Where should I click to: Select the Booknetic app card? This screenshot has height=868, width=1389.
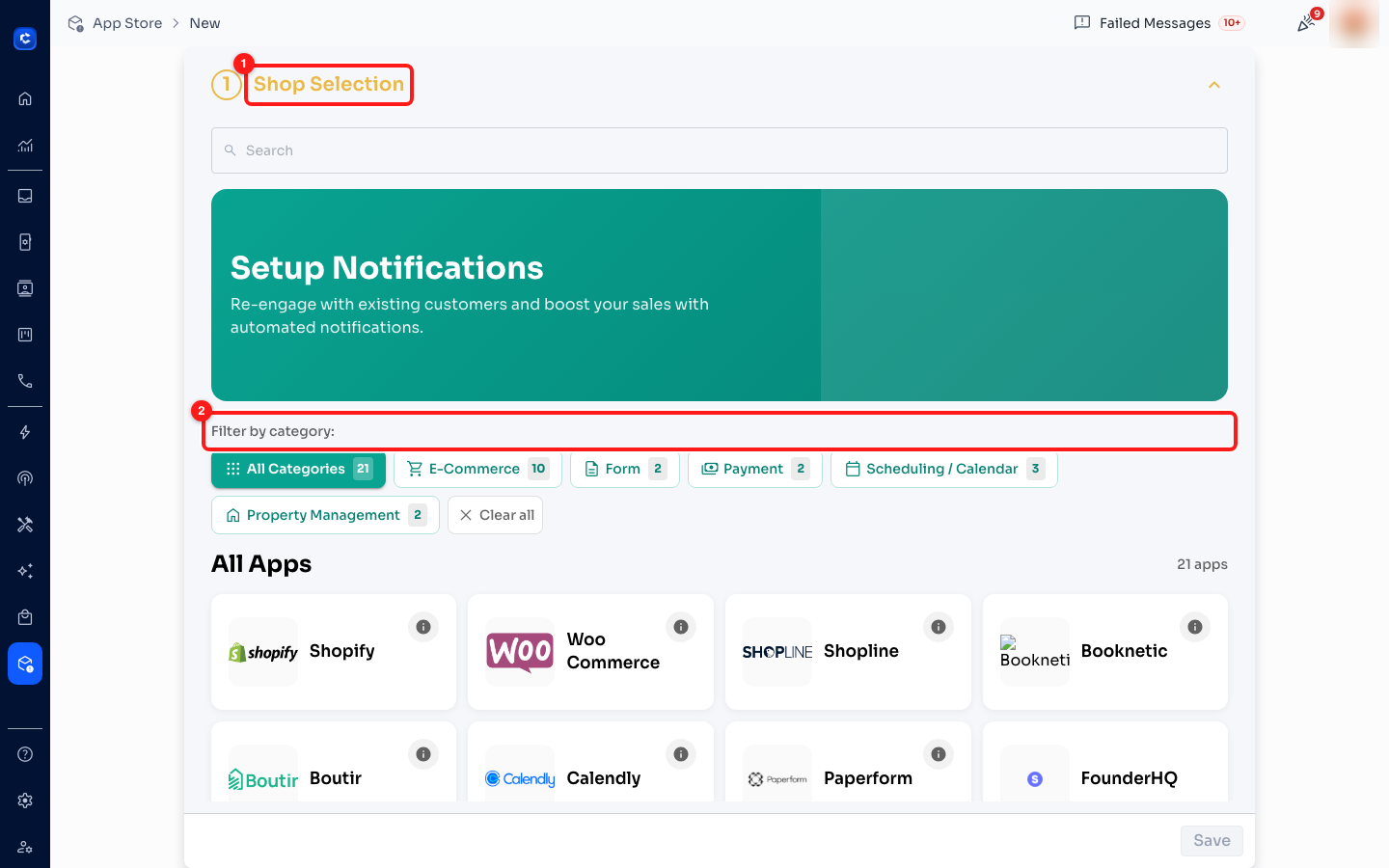[1105, 652]
